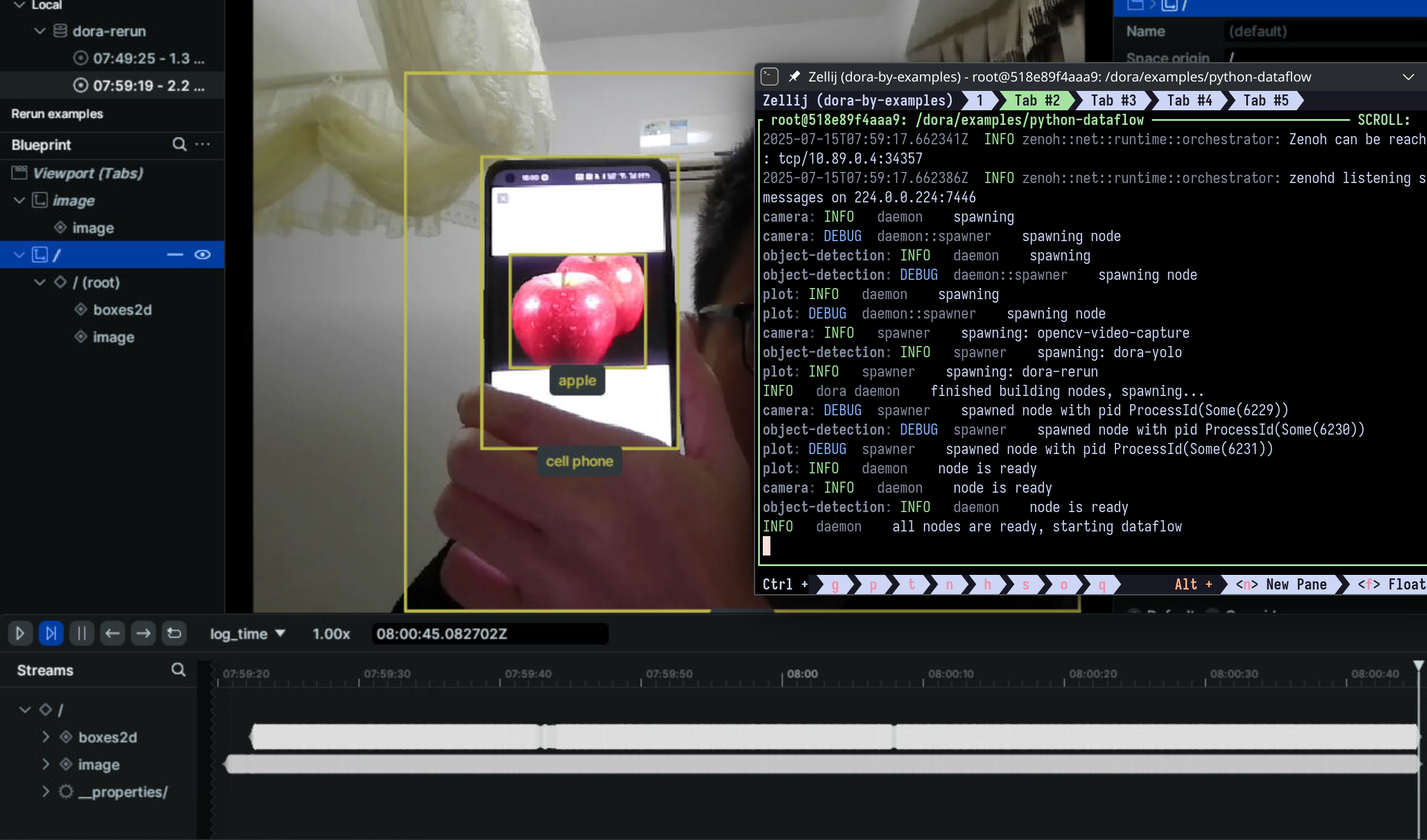Viewport: 1427px width, 840px height.
Task: Collapse the / (root) tree node
Action: [40, 282]
